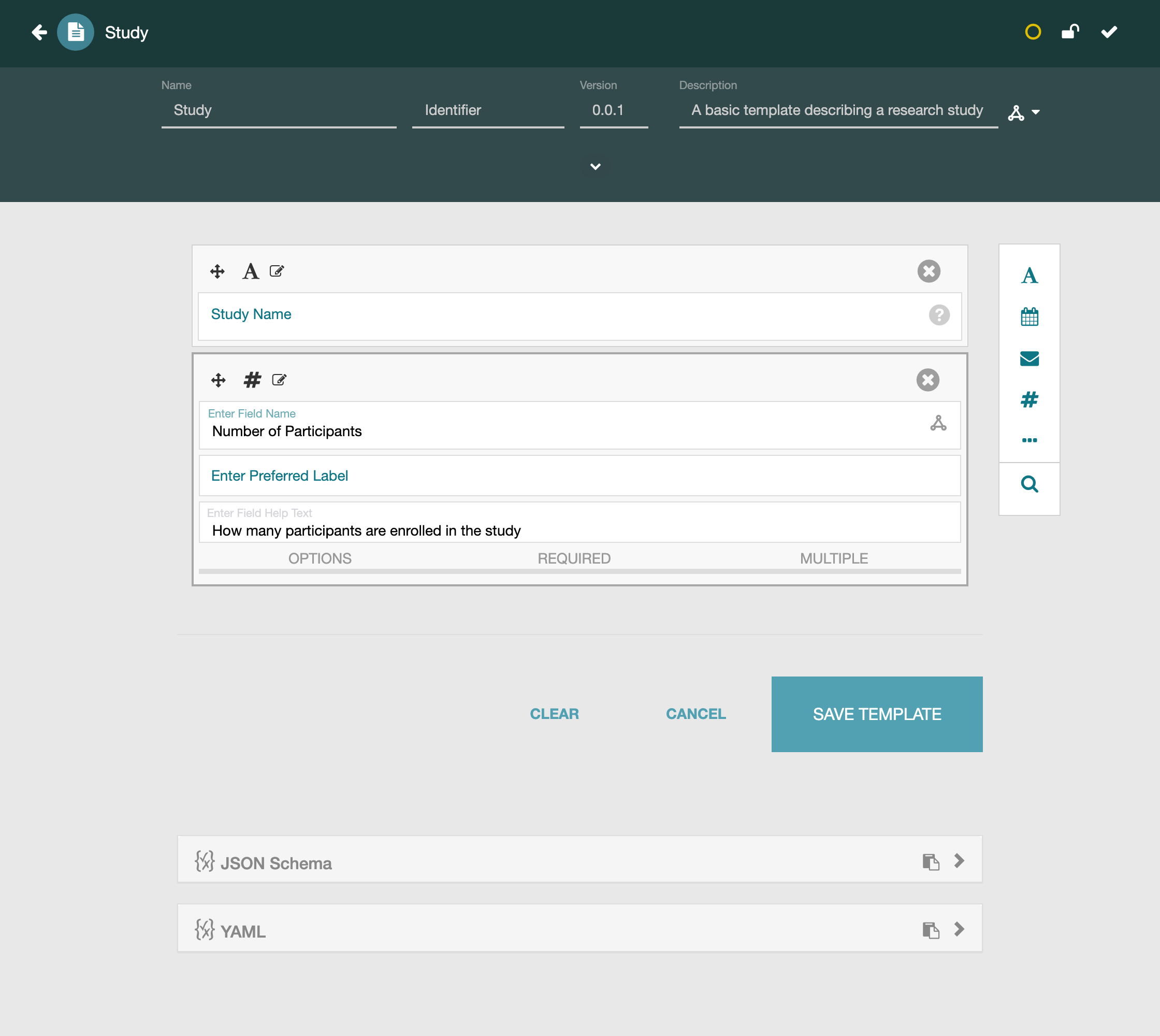The image size is (1160, 1036).
Task: Edit the Version field 0.0.1
Action: click(x=614, y=110)
